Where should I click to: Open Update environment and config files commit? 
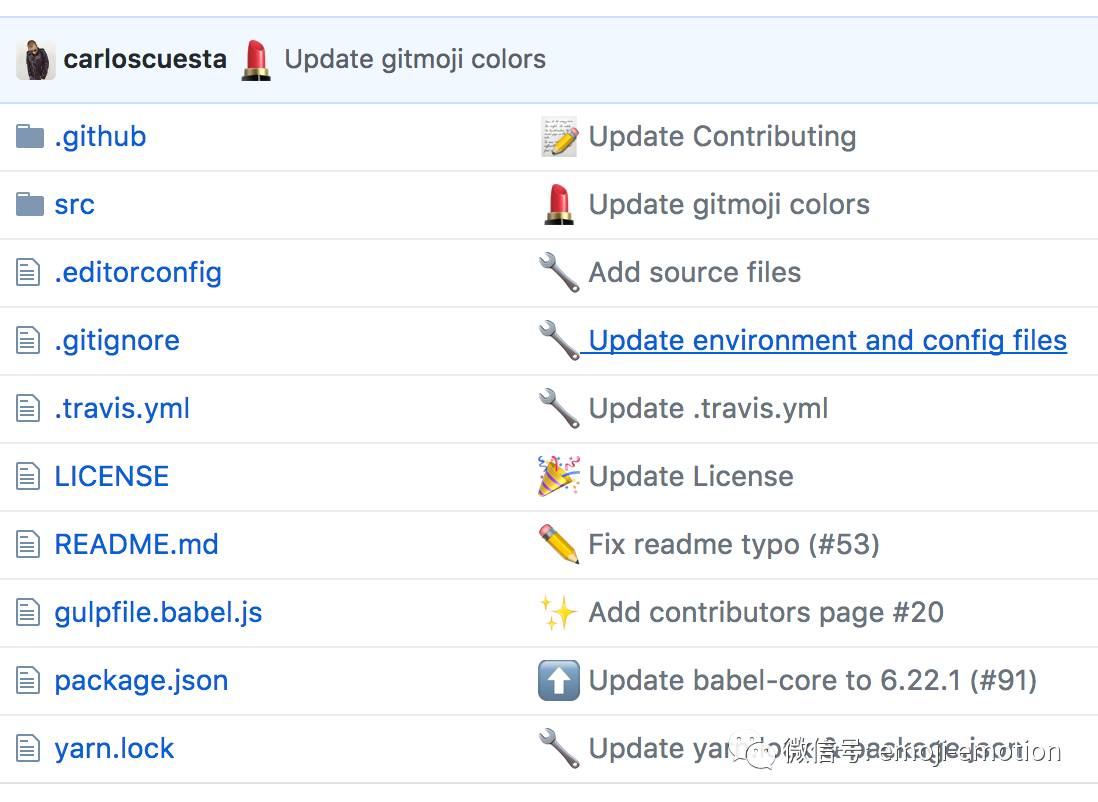coord(827,340)
